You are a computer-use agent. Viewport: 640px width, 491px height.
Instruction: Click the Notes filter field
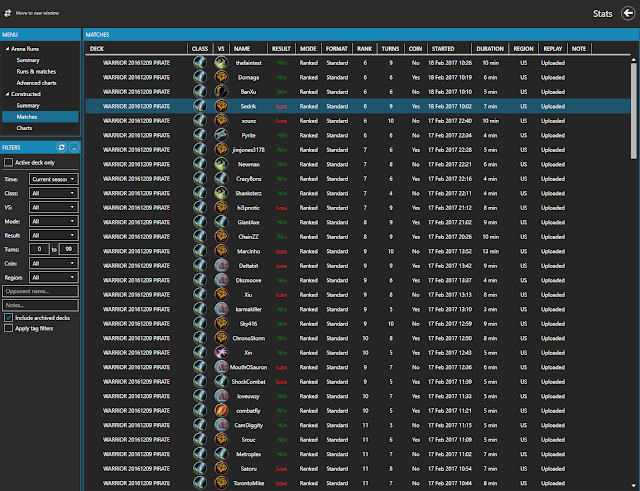coord(40,305)
